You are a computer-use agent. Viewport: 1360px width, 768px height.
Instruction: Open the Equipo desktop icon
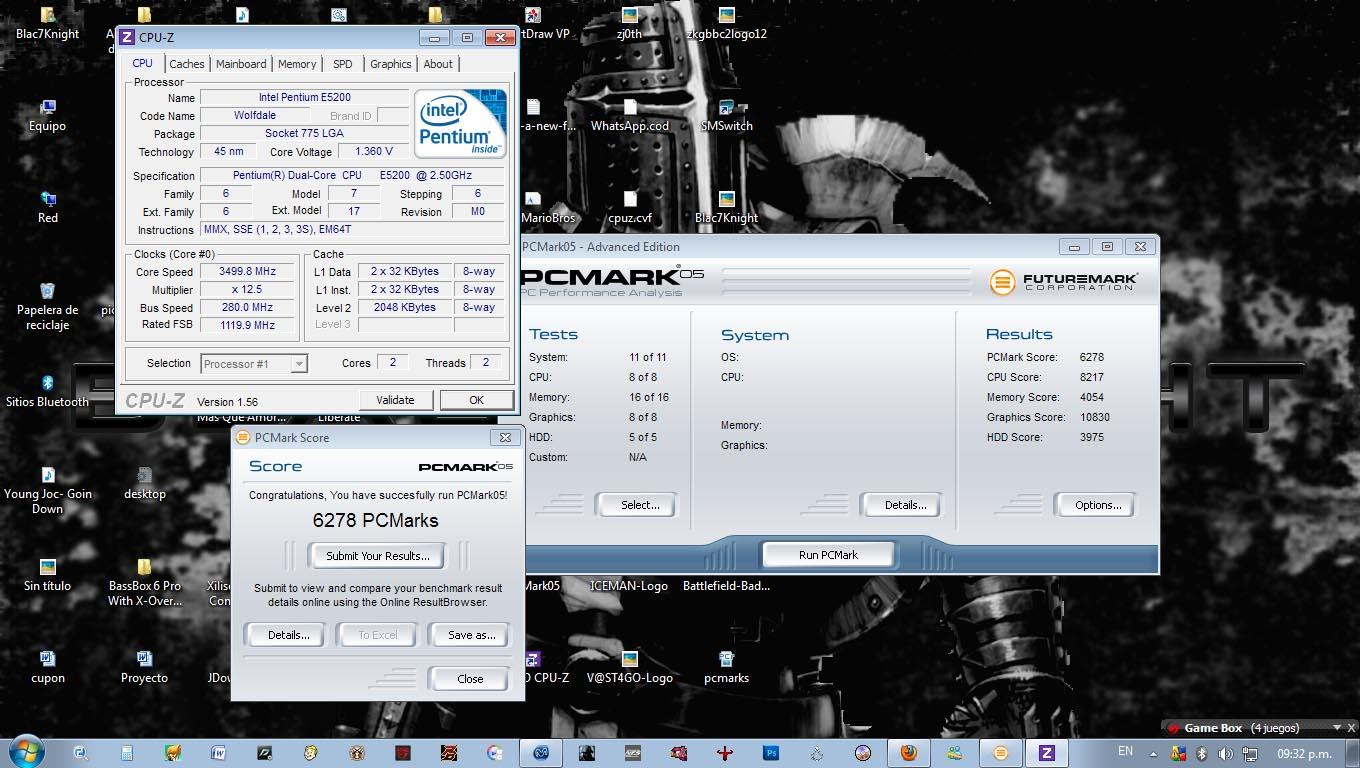tap(47, 115)
